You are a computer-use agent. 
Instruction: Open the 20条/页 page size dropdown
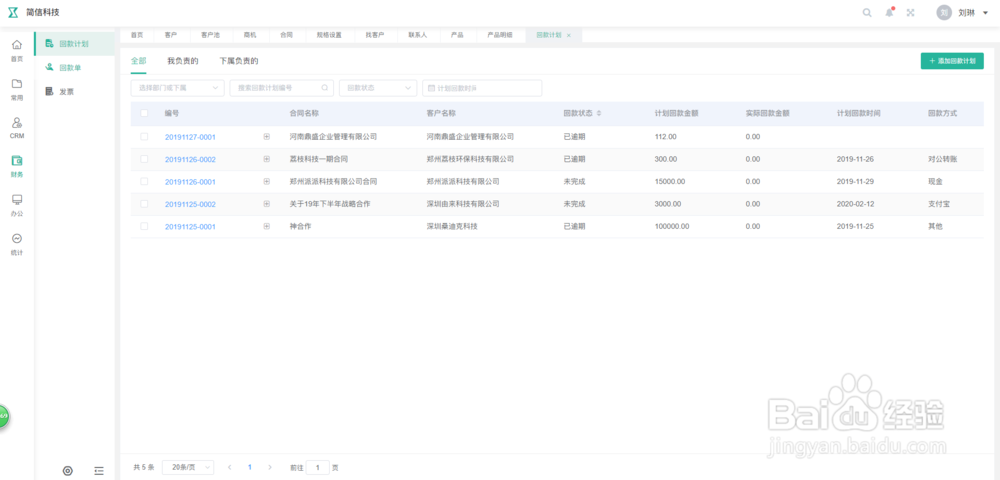188,467
